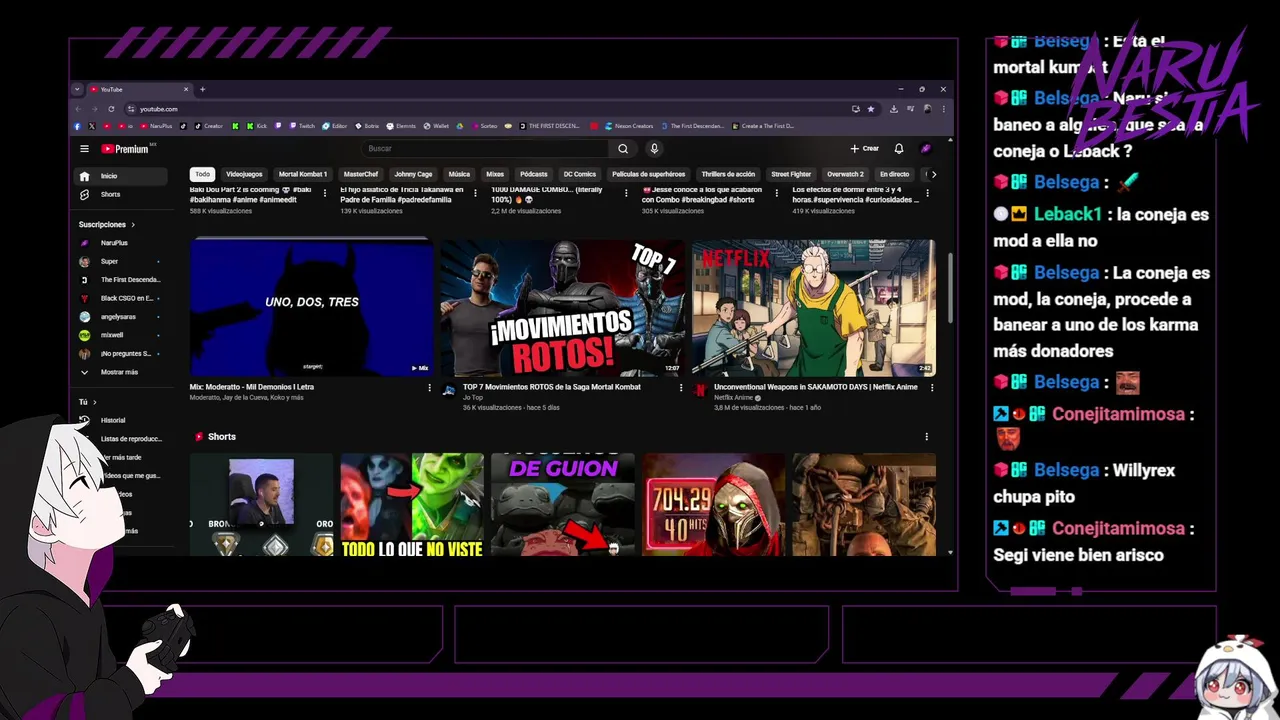This screenshot has height=720, width=1280.
Task: Open the YouTube hamburger guide menu
Action: point(84,149)
